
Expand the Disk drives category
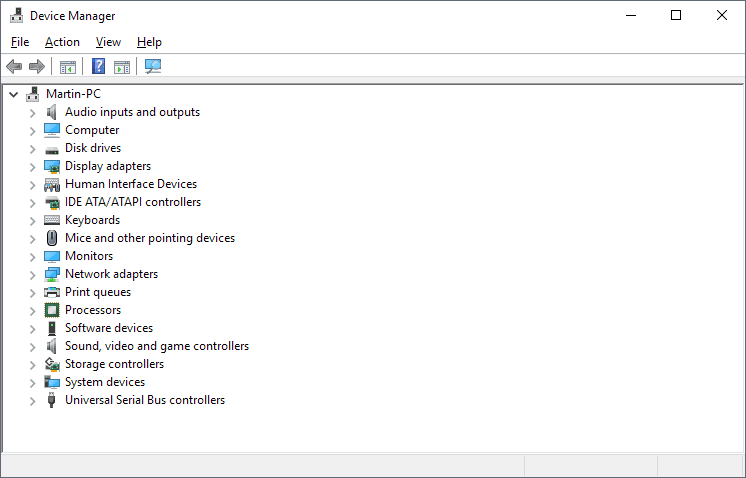[32, 148]
